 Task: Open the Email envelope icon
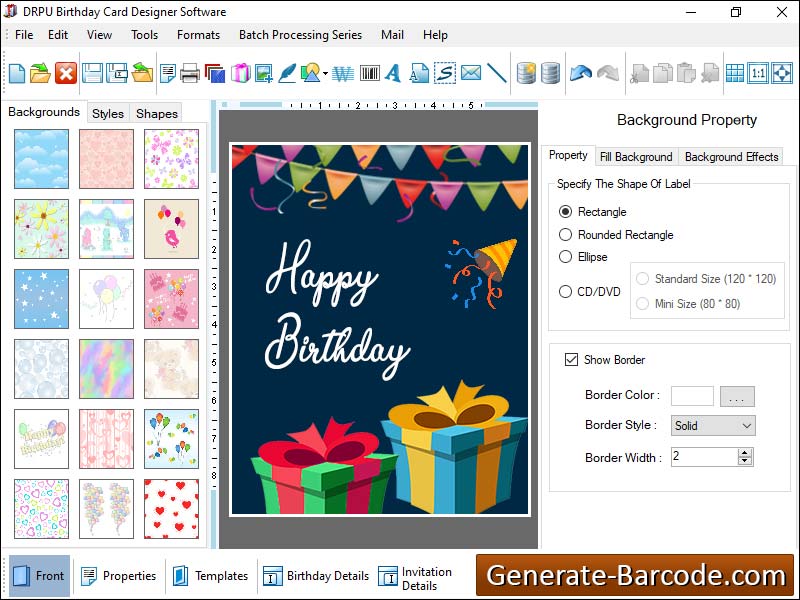click(471, 72)
